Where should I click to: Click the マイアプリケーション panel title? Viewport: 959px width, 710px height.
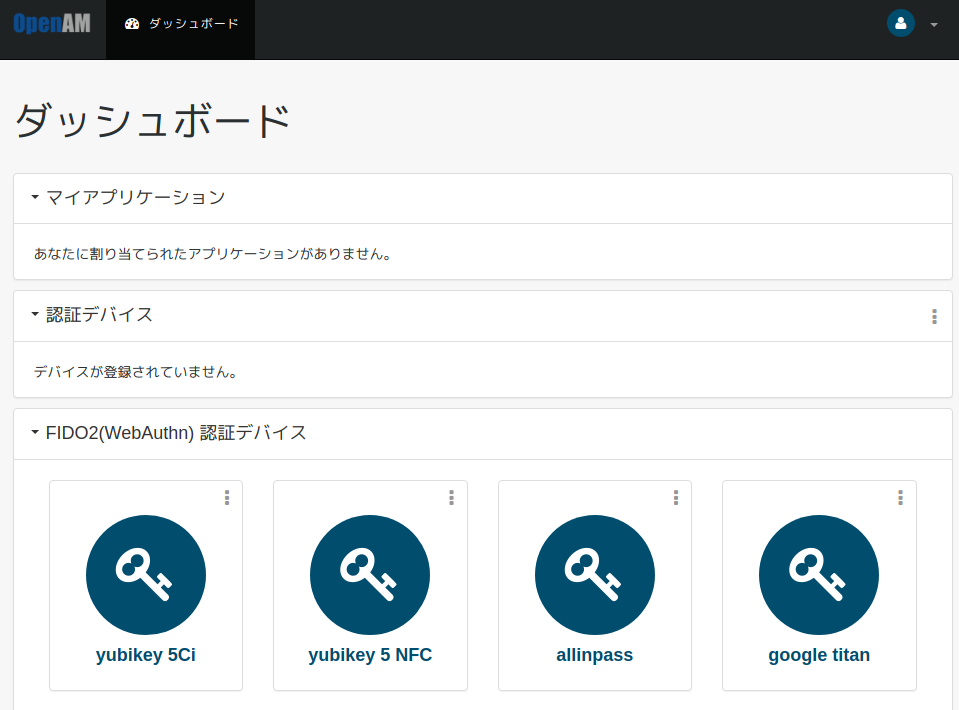pos(136,197)
